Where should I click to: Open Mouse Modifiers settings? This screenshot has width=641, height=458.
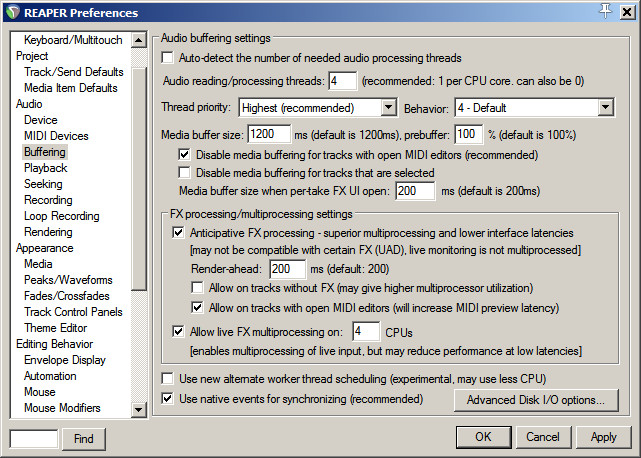click(x=62, y=408)
